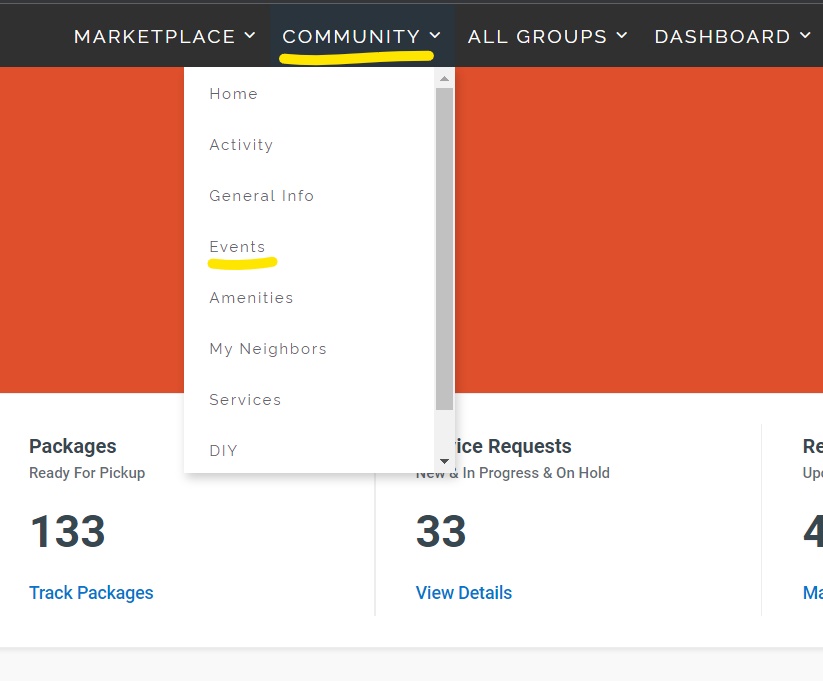Select Home from the Community dropdown
The height and width of the screenshot is (681, 823).
tap(234, 94)
